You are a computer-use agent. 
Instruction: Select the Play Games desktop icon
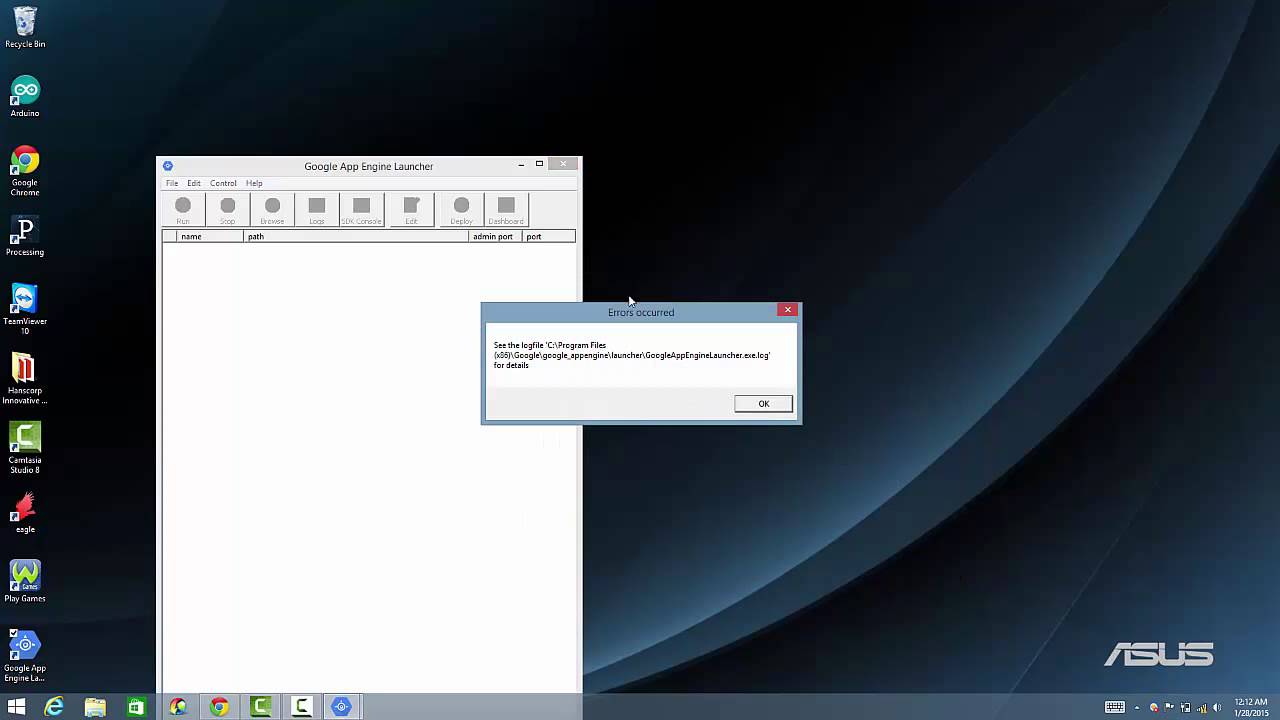(25, 582)
